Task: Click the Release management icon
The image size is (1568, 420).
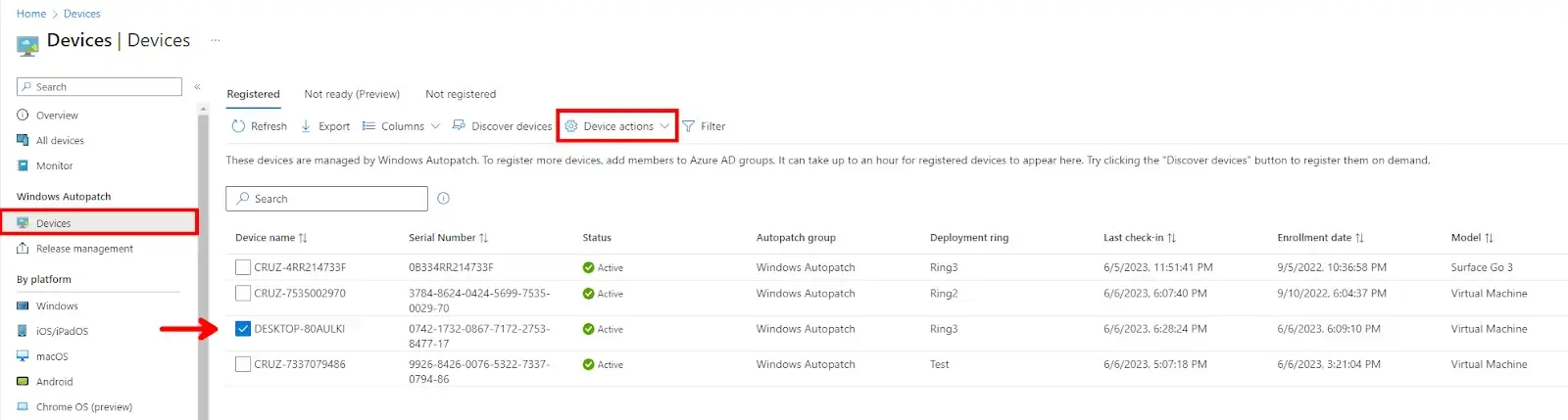Action: [x=23, y=249]
